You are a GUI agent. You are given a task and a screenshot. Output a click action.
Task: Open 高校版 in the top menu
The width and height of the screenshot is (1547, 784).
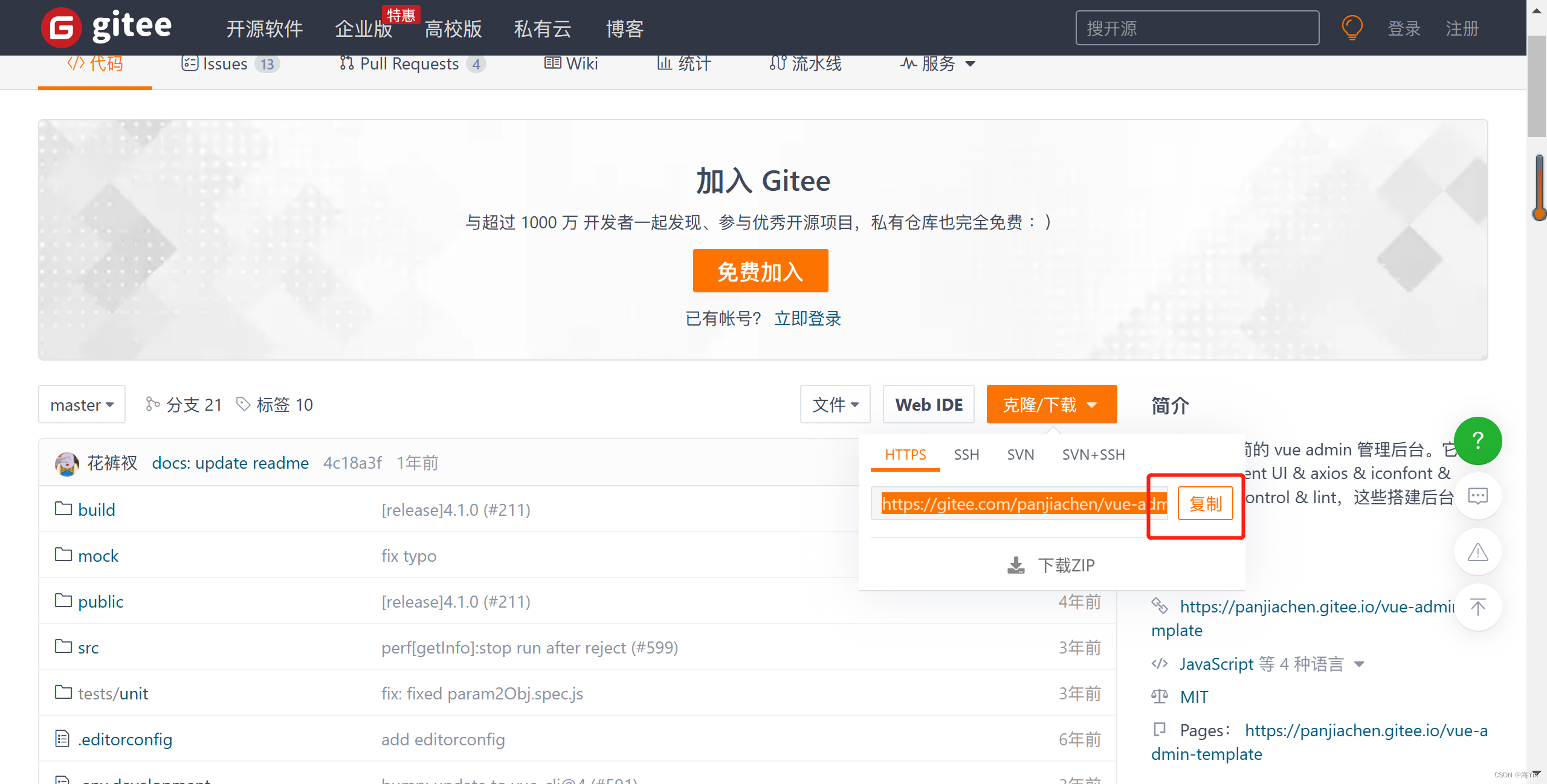(x=453, y=28)
